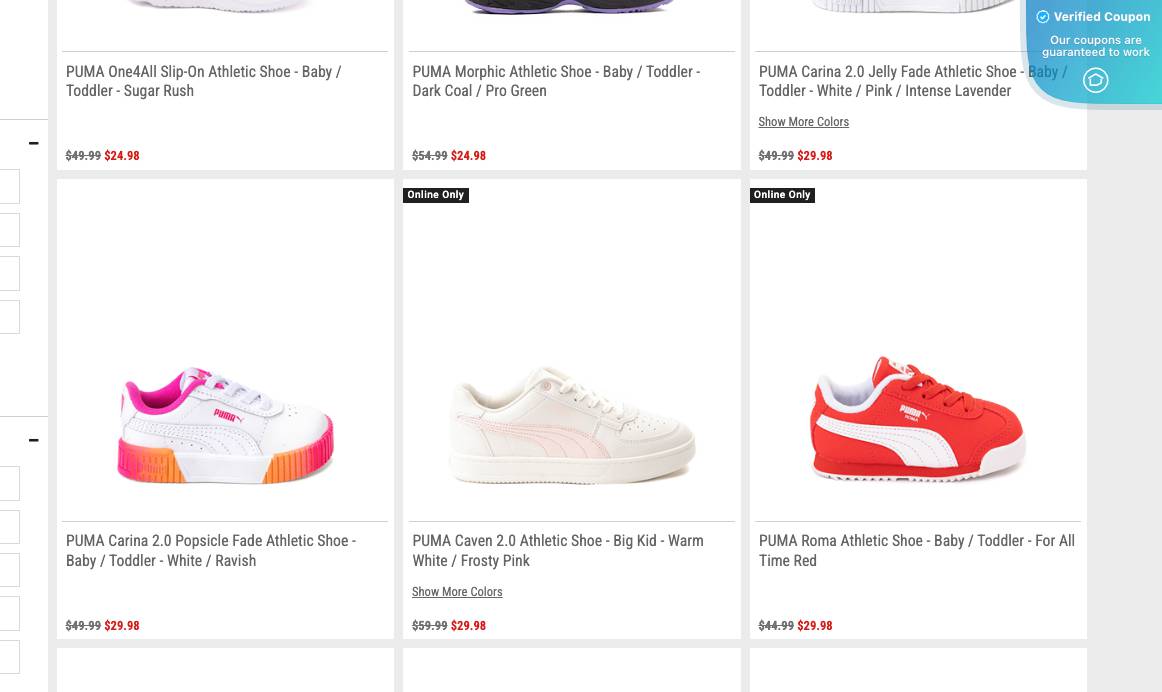1162x692 pixels.
Task: Open Show More Colors for Carina 2.0 Jelly Fade
Action: (x=803, y=122)
